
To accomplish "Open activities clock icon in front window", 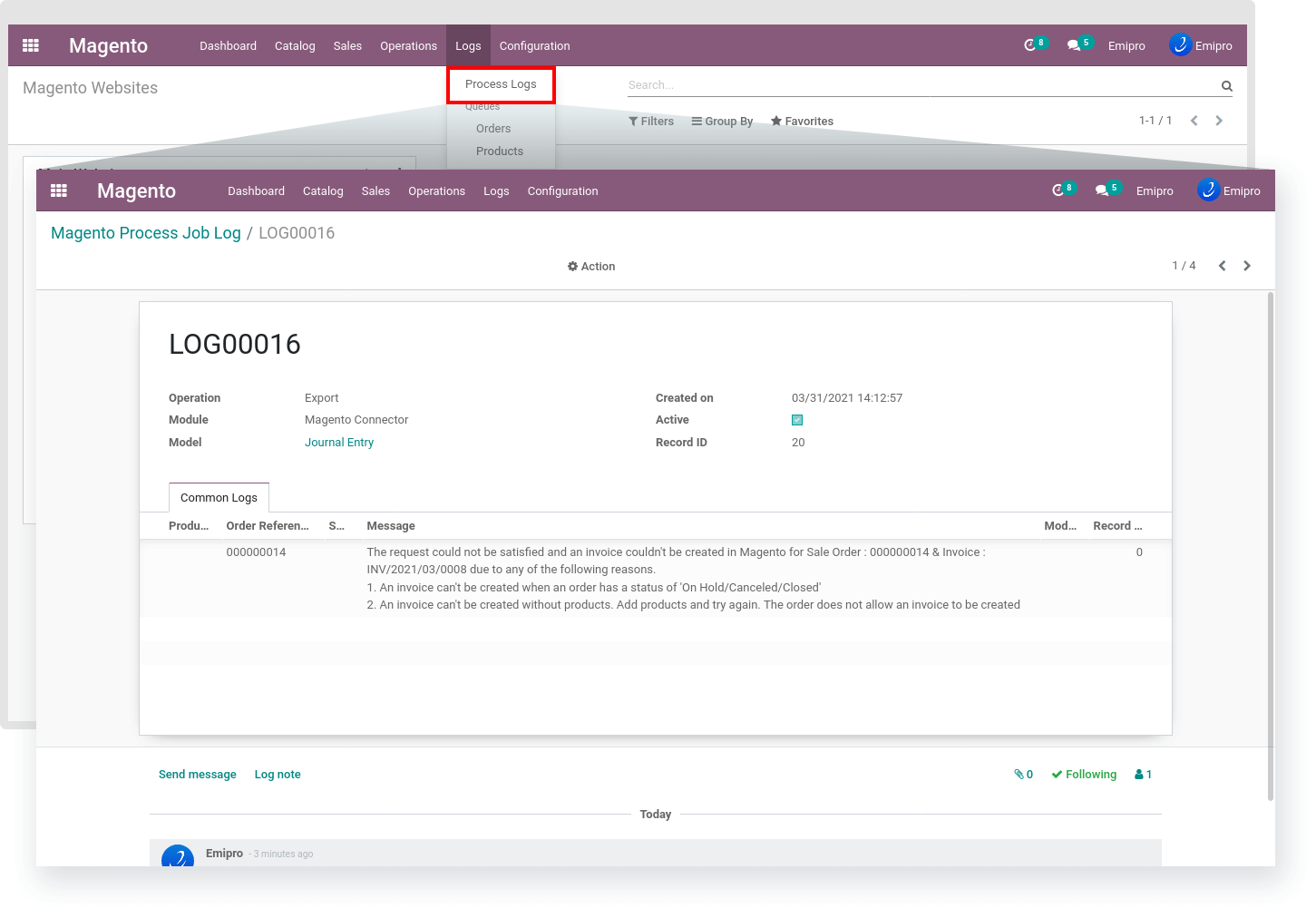I will (x=1058, y=190).
